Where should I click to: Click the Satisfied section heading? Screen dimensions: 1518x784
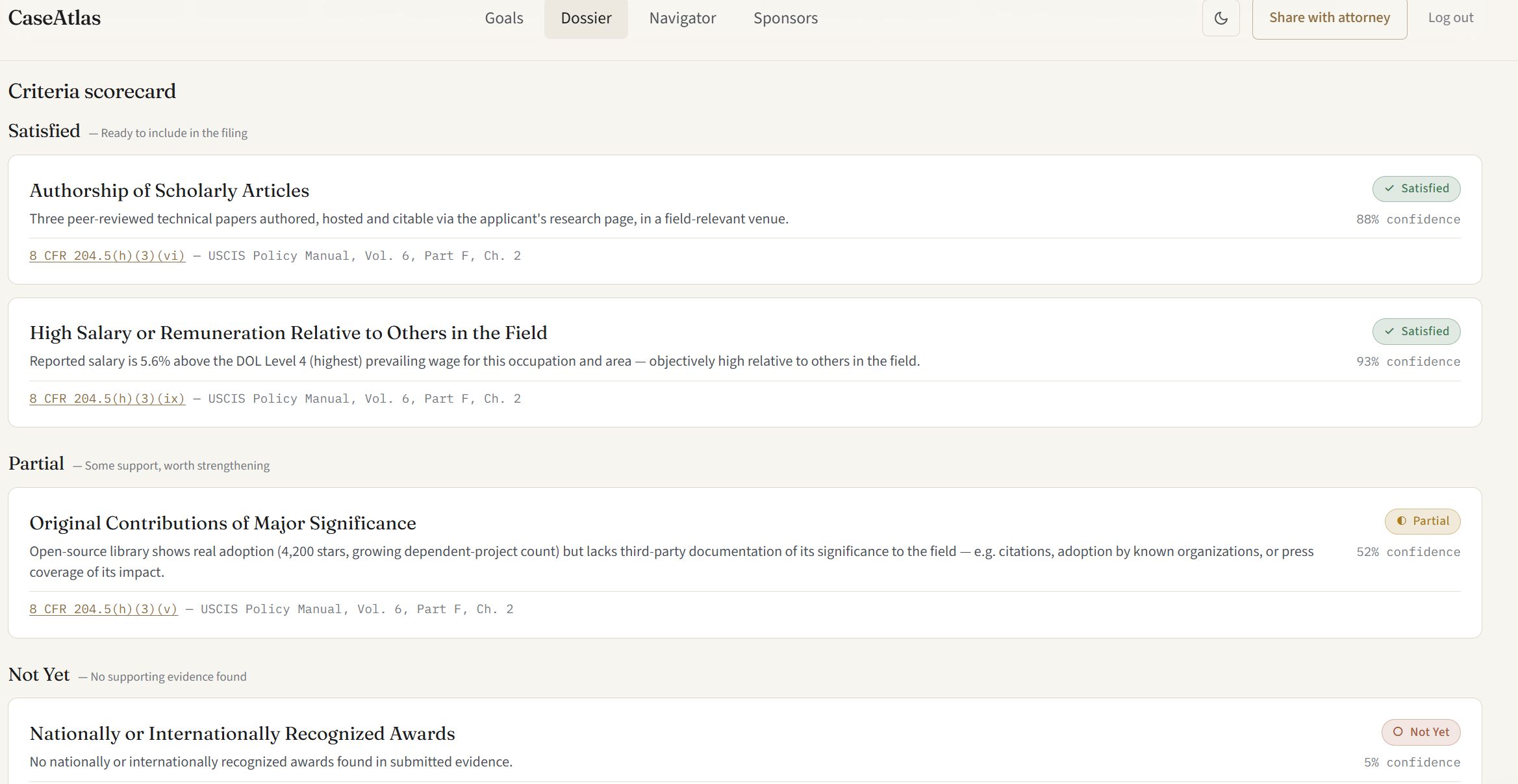click(44, 131)
